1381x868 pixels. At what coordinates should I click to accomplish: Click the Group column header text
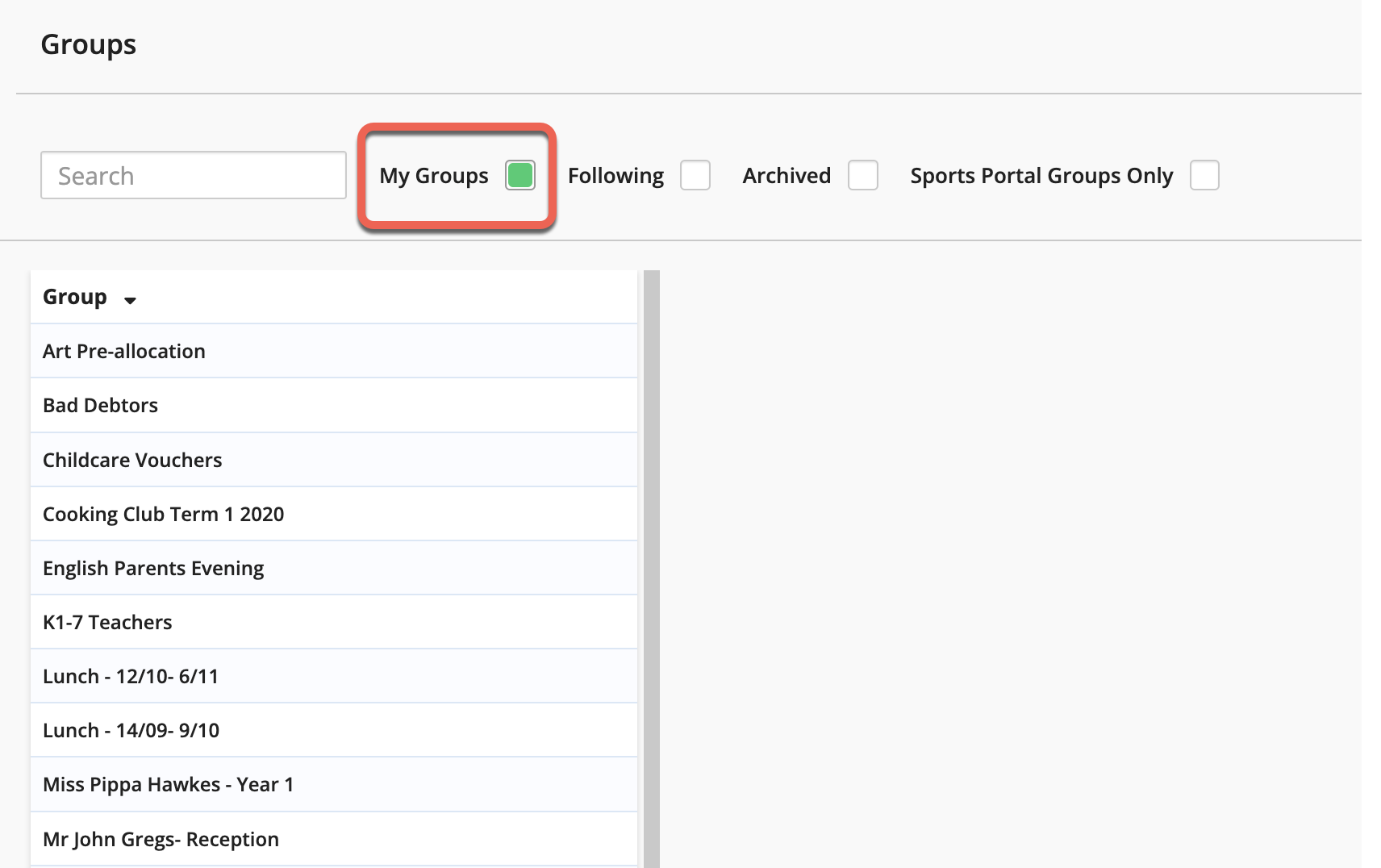(75, 297)
